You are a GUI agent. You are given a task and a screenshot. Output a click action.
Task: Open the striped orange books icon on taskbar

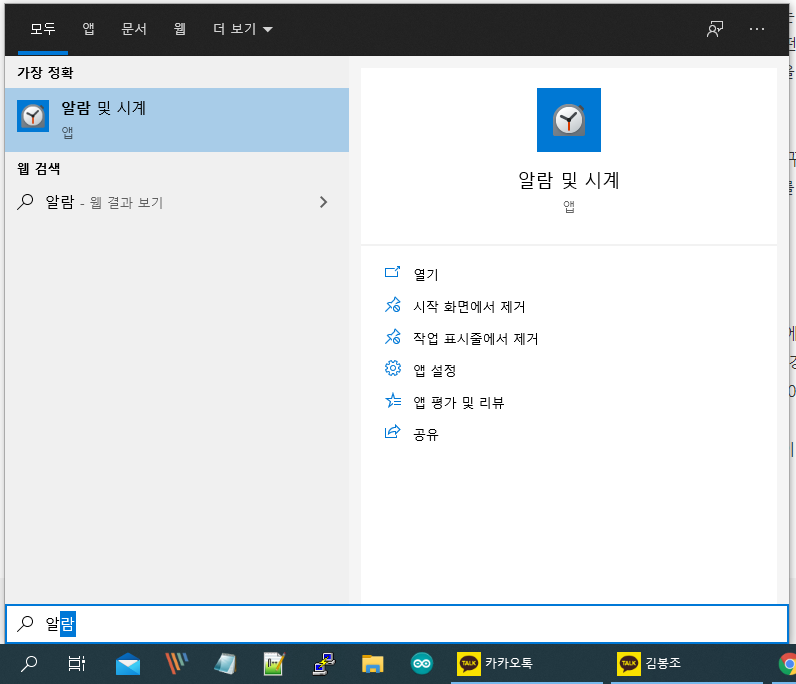click(176, 663)
